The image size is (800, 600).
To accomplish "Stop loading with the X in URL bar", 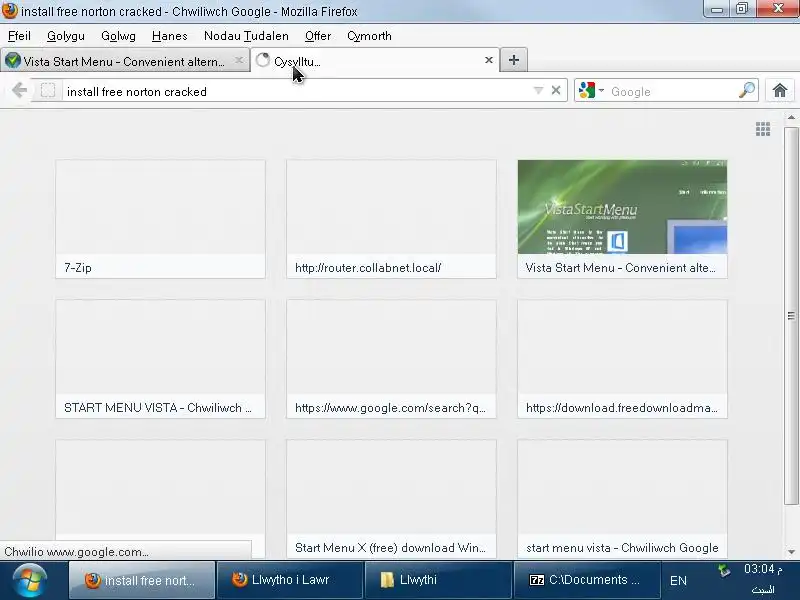I will coord(556,91).
